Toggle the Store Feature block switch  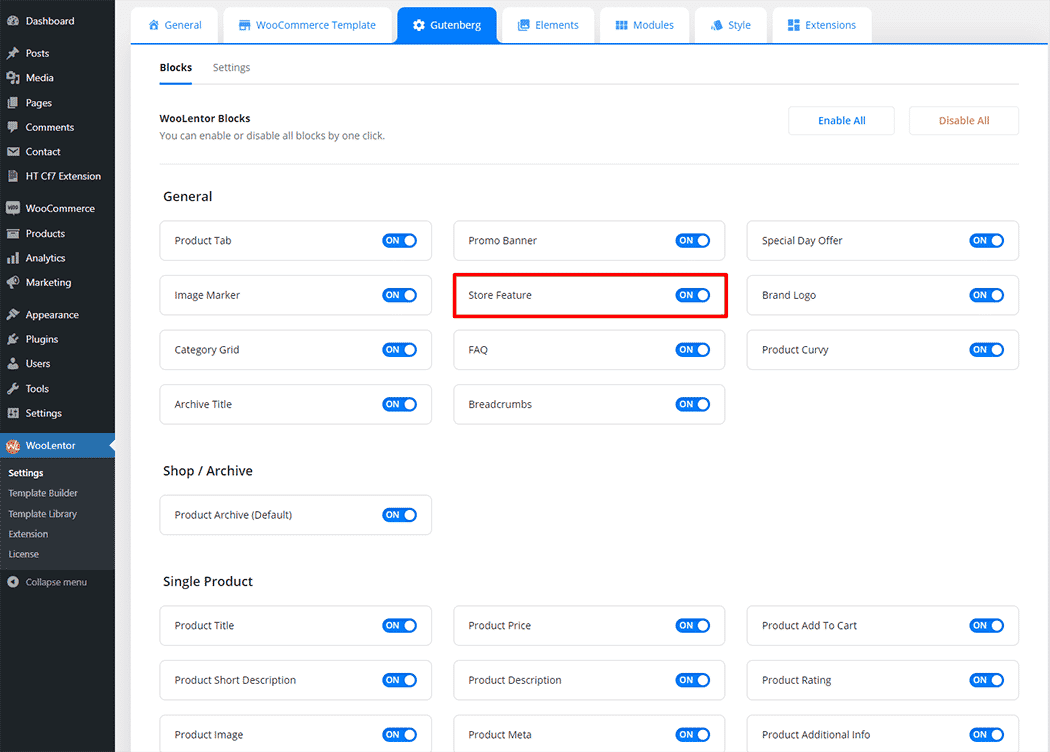click(692, 295)
